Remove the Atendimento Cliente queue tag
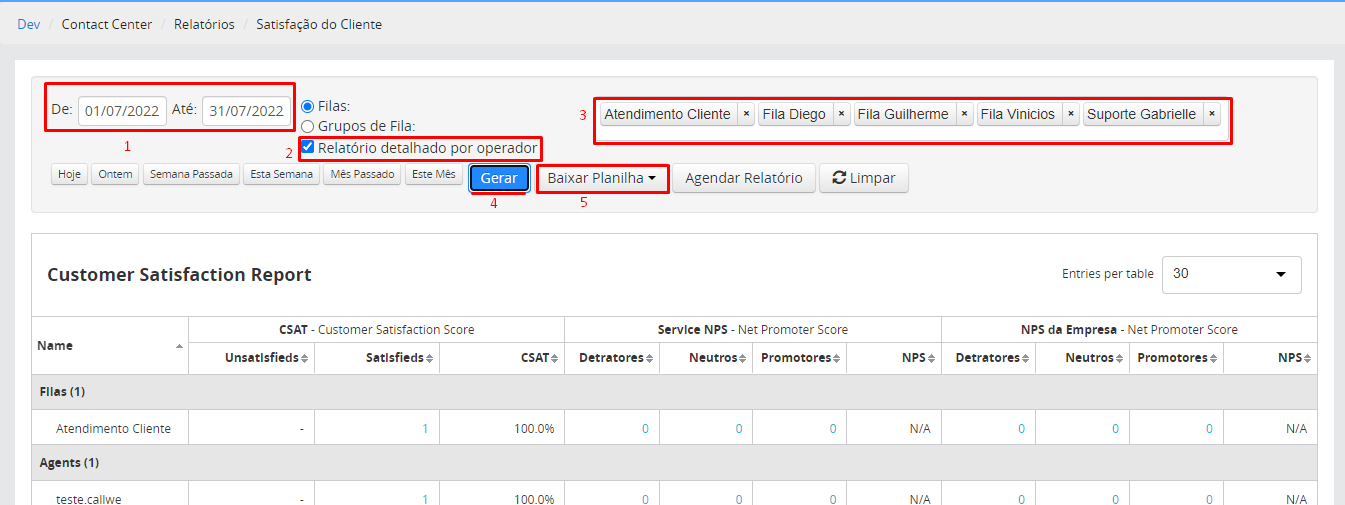This screenshot has width=1345, height=505. [746, 114]
